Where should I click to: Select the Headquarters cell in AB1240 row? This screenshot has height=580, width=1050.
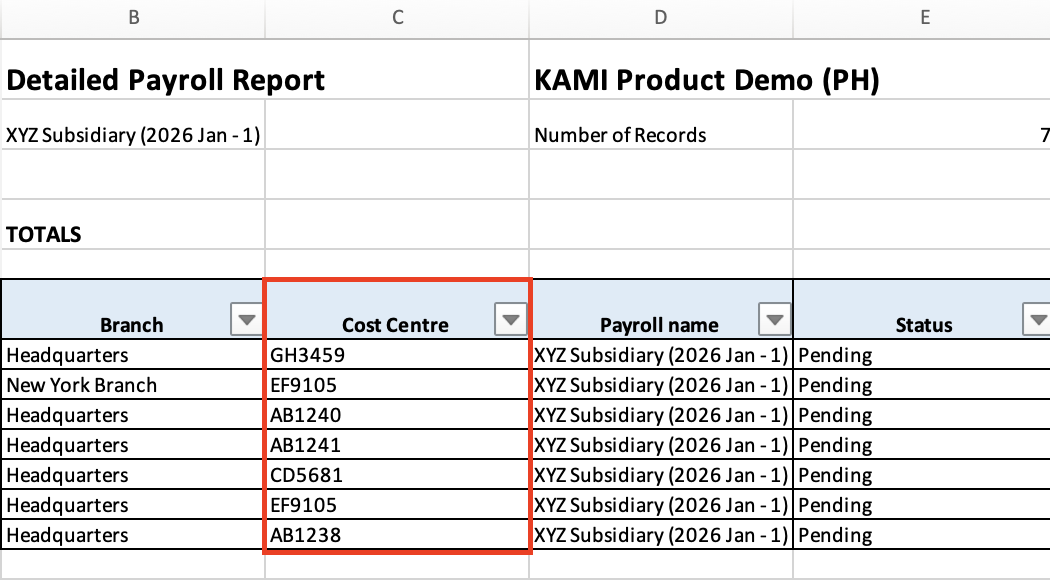click(133, 415)
